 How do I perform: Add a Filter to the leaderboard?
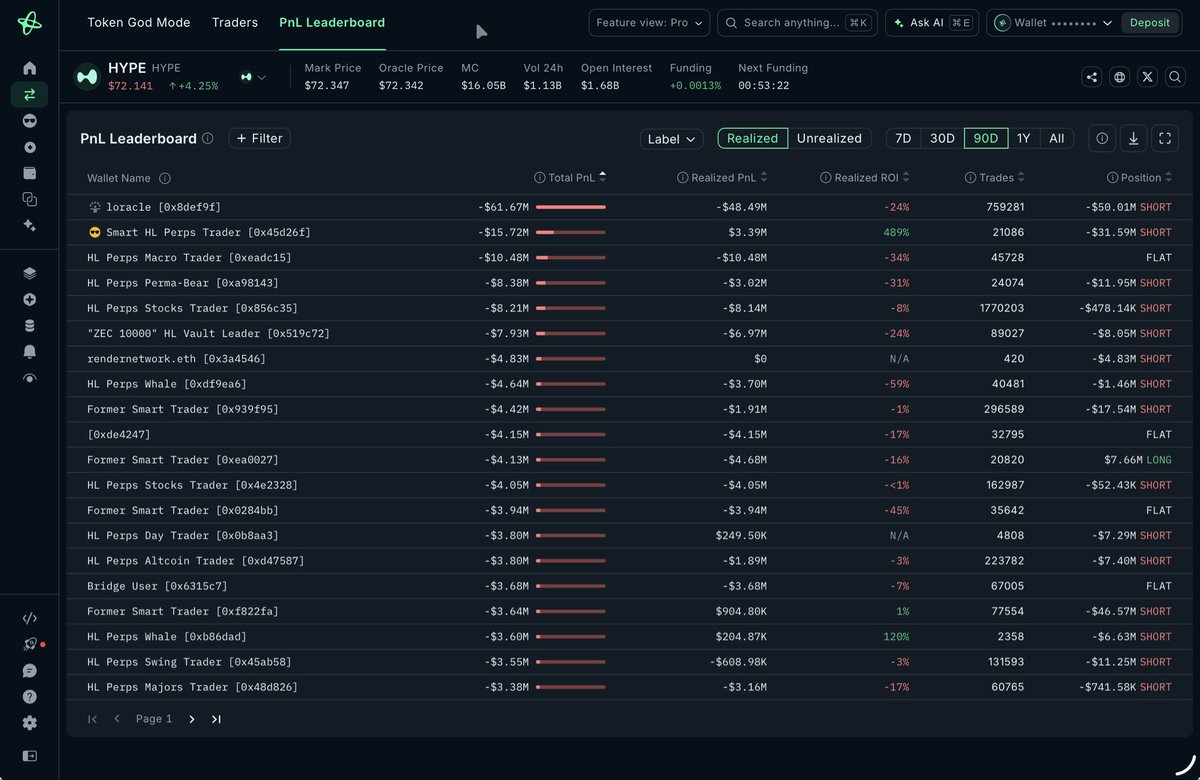tap(259, 138)
